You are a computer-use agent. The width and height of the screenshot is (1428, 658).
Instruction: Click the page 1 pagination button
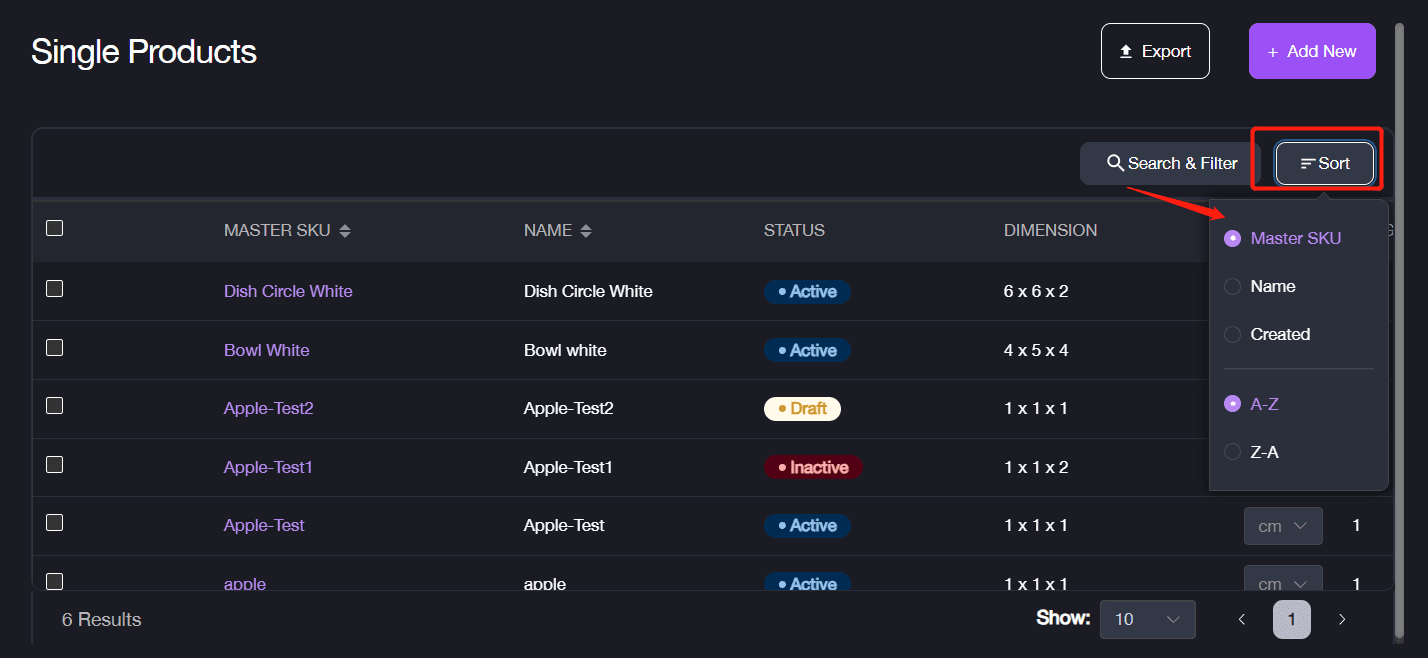tap(1292, 620)
